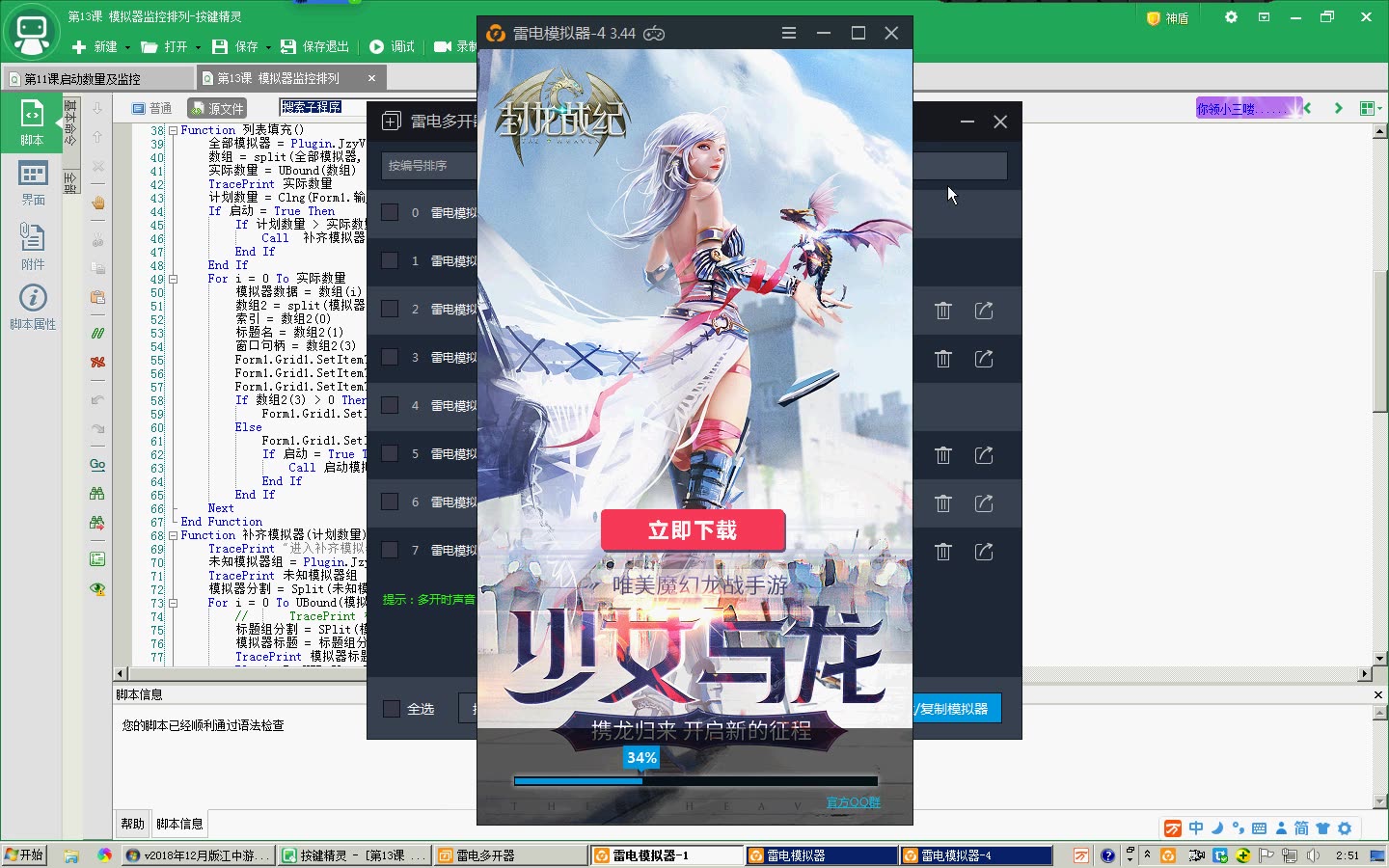Open the 脚本信息 bottom tab
The width and height of the screenshot is (1389, 868).
[179, 824]
